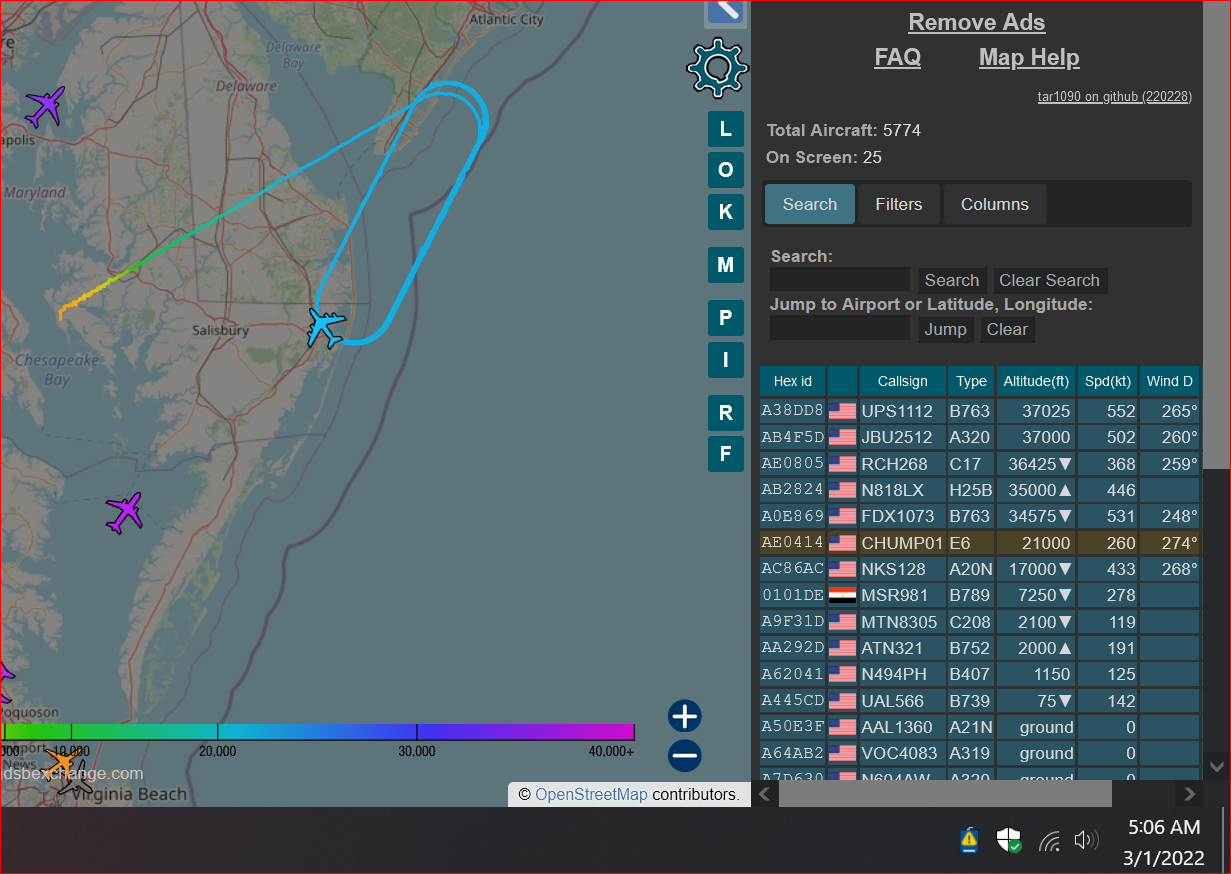Select the UPS1112 row
This screenshot has height=874, width=1231.
[x=980, y=411]
